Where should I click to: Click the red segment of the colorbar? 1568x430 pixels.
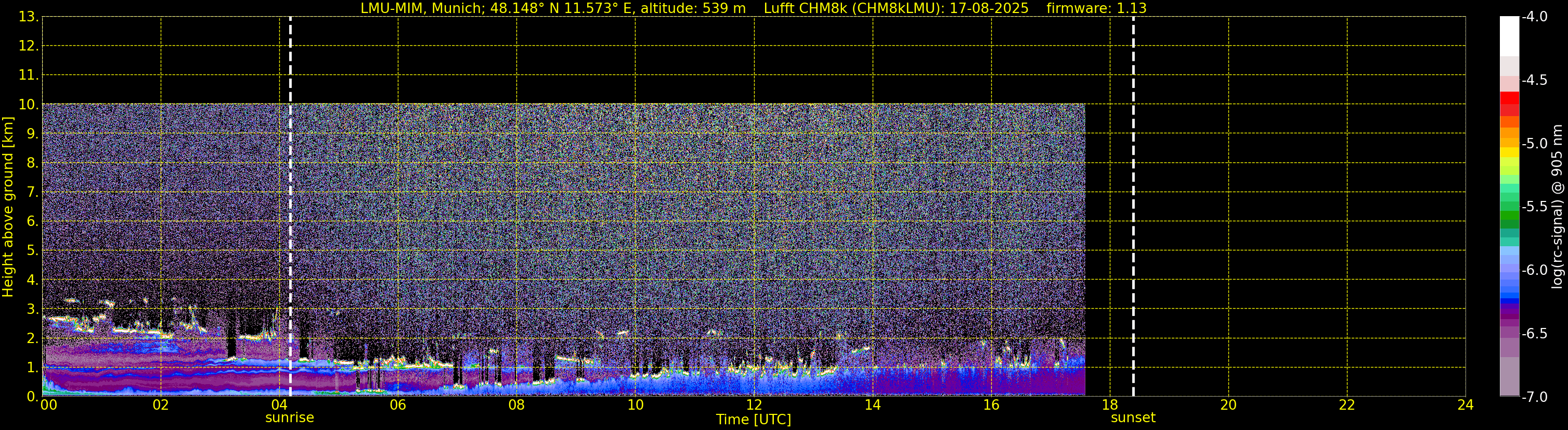[x=1510, y=98]
